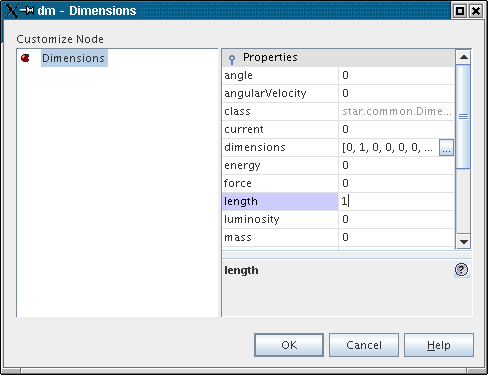488x375 pixels.
Task: Click the scroll up arrow in properties
Action: click(x=463, y=57)
